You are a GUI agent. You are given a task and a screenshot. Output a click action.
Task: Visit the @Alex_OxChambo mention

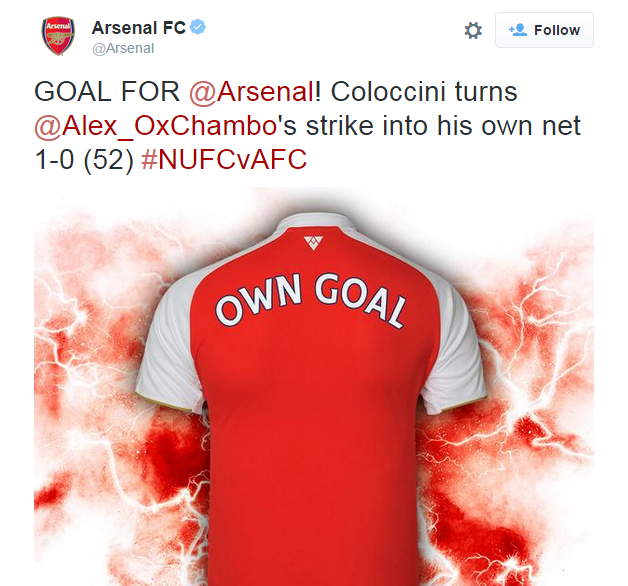click(155, 126)
